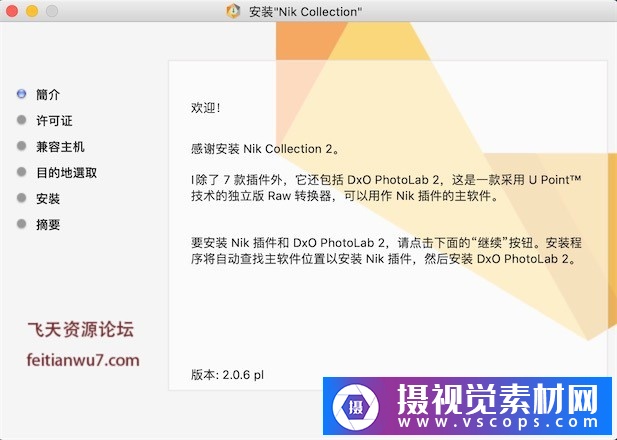Minimize the installer using the yellow button
The width and height of the screenshot is (617, 440).
click(x=33, y=11)
